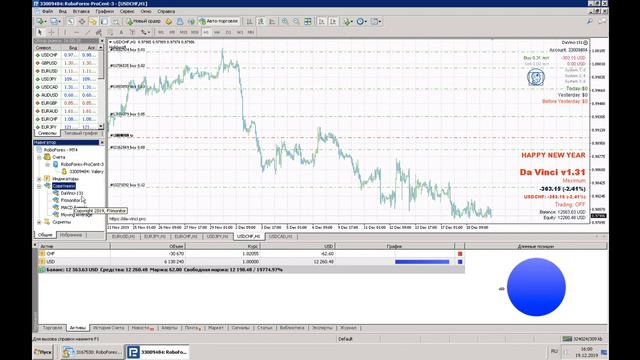The width and height of the screenshot is (640, 360).
Task: Switch to W1 timeframe
Action: point(240,32)
